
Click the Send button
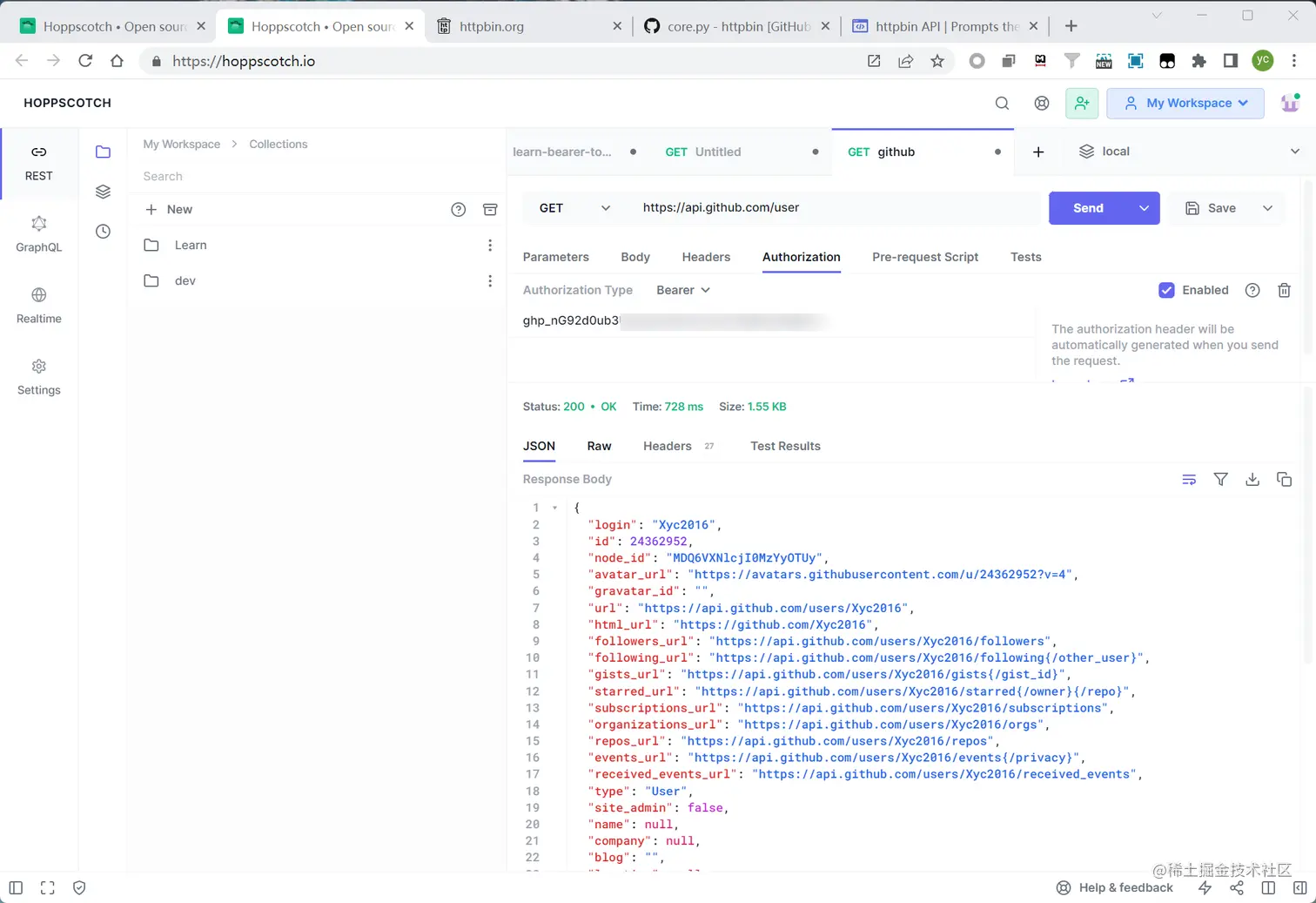click(x=1088, y=208)
